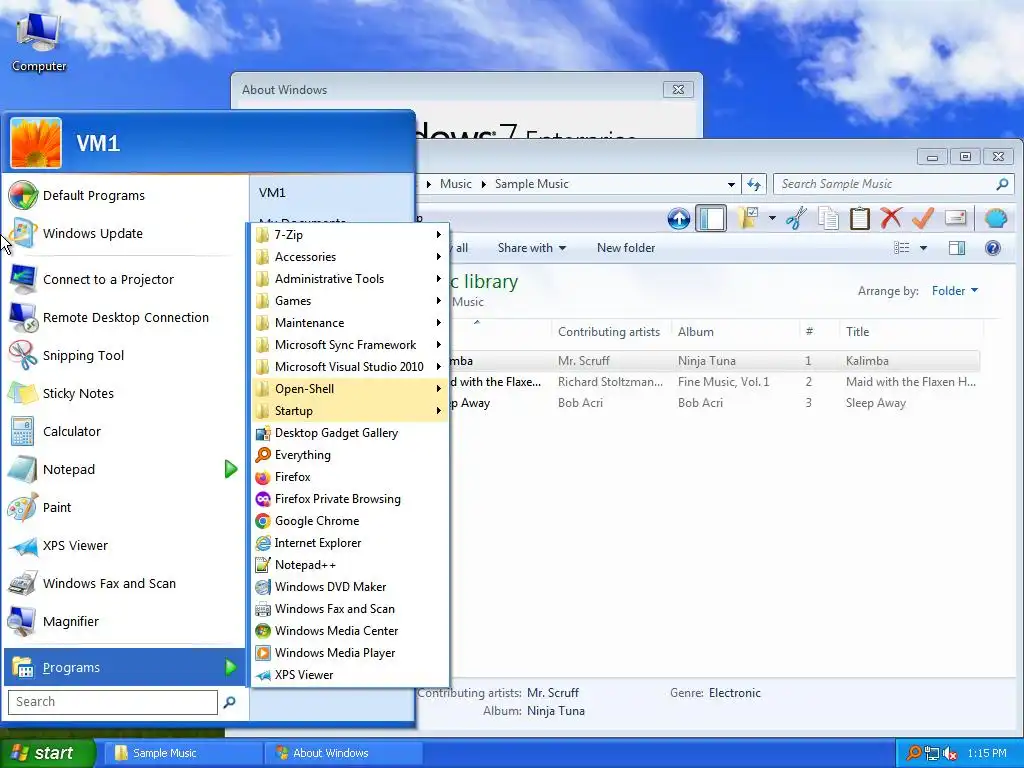Click the change view icon
Screen dimensions: 1024x768
(902, 248)
